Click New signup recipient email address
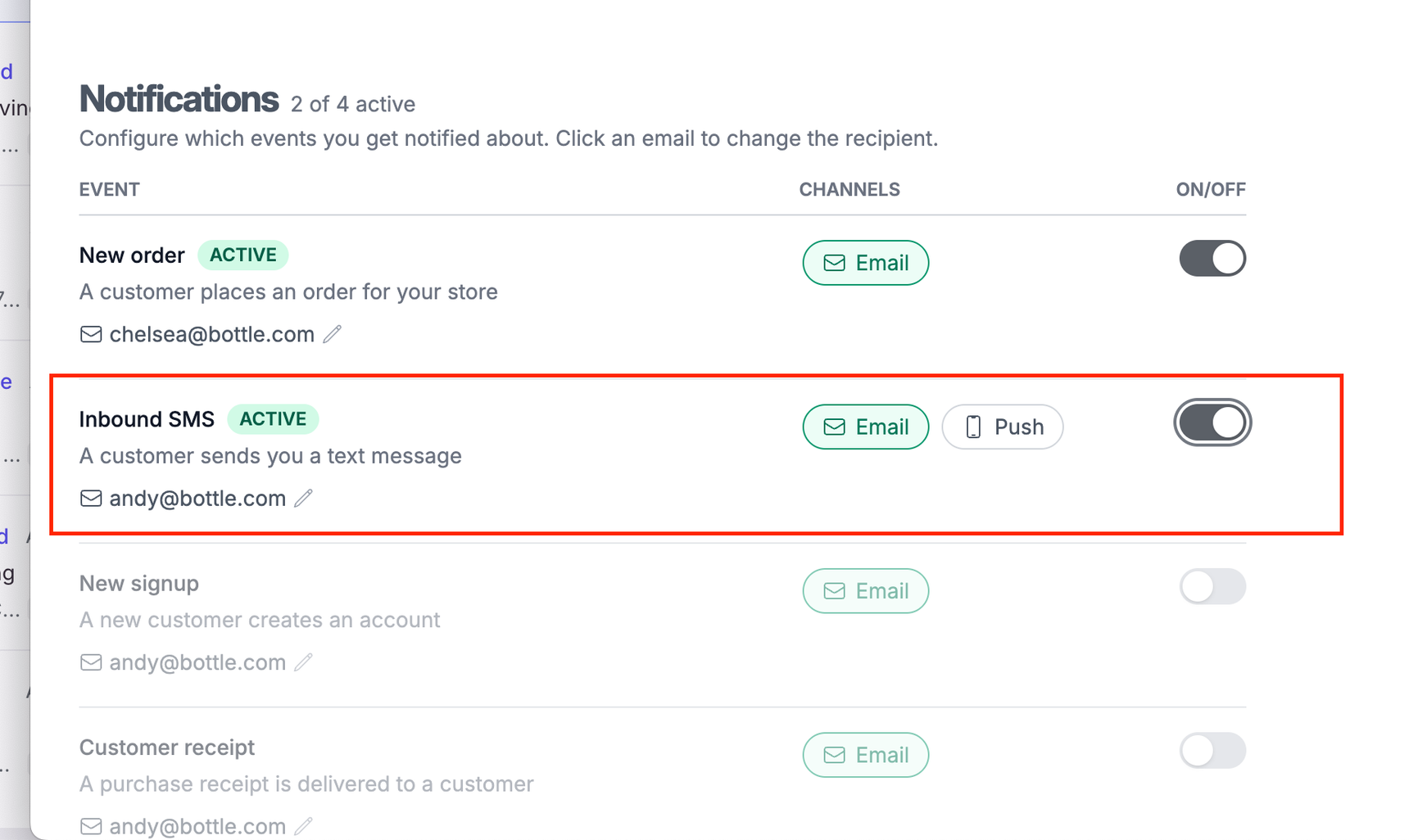This screenshot has height=840, width=1409. pos(197,662)
